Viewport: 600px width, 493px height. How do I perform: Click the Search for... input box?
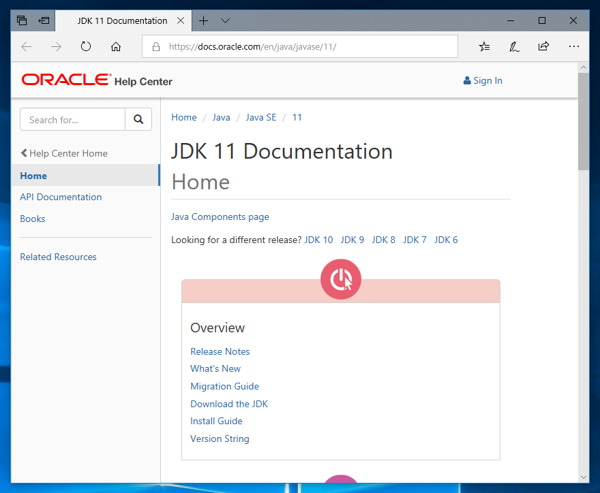click(x=73, y=119)
